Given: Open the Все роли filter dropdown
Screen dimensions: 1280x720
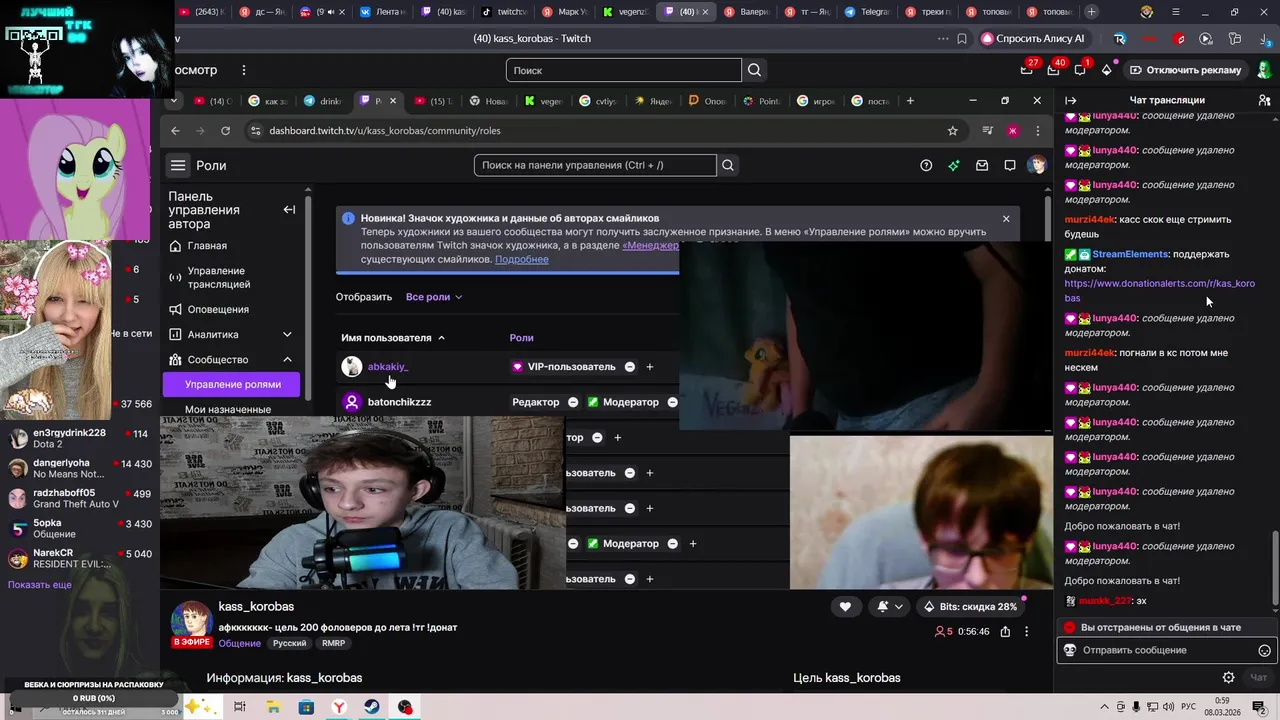Looking at the screenshot, I should pyautogui.click(x=434, y=297).
